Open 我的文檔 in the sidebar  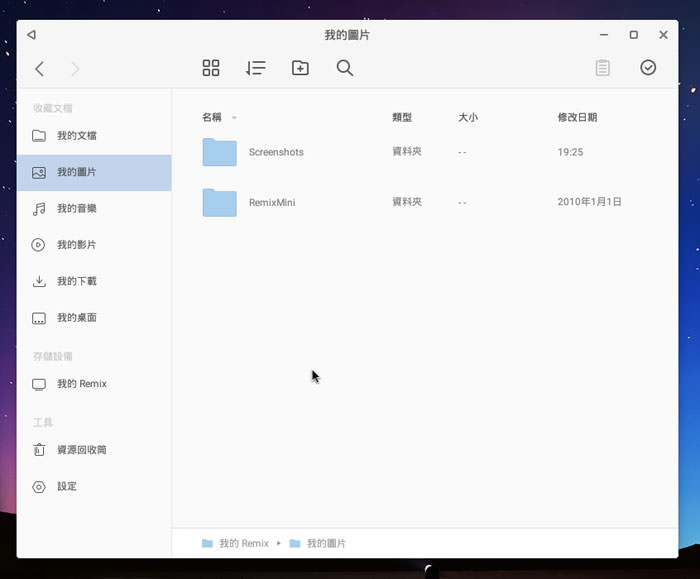(x=76, y=136)
